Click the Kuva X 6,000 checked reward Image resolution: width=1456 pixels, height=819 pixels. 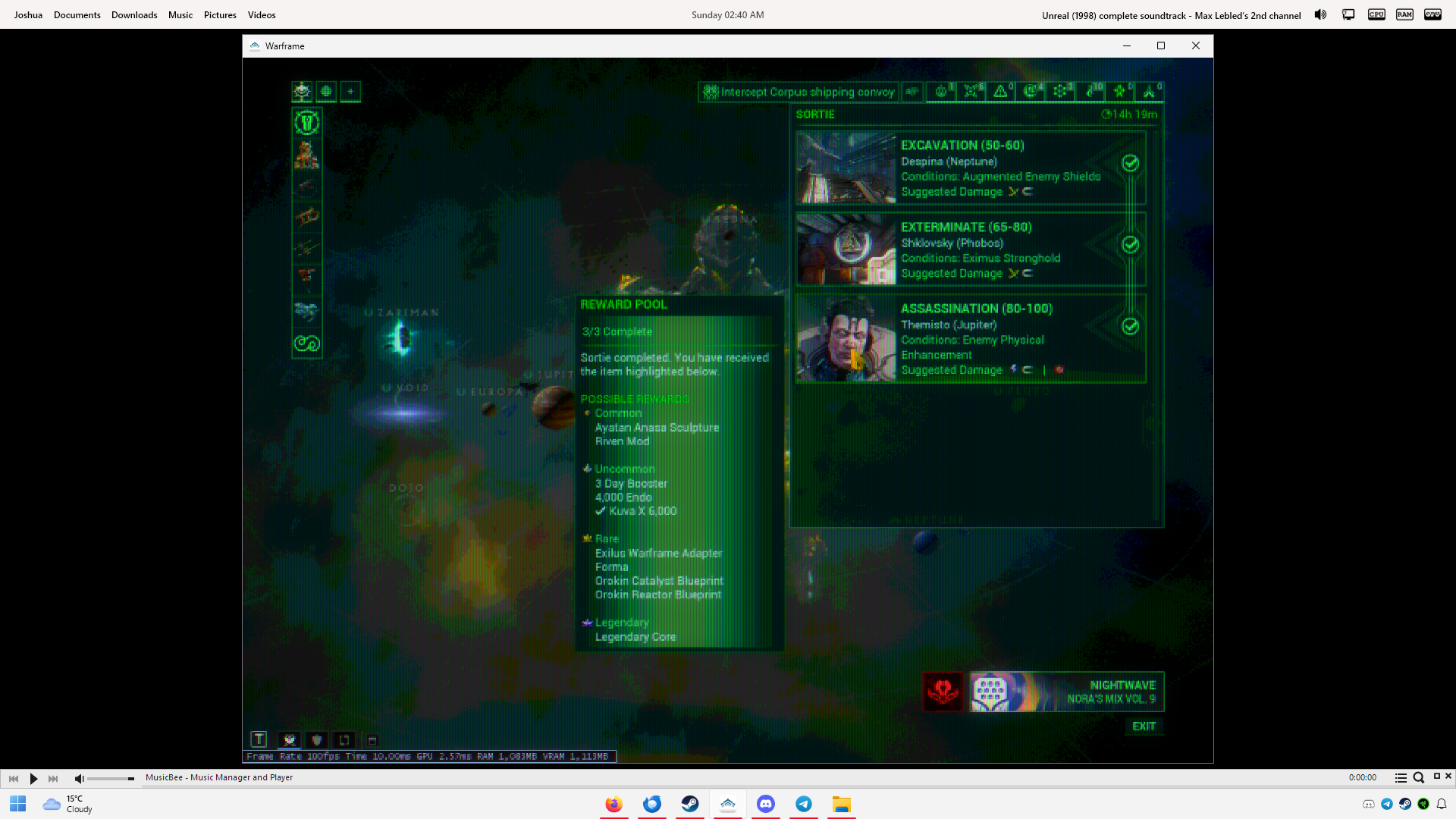pos(636,511)
